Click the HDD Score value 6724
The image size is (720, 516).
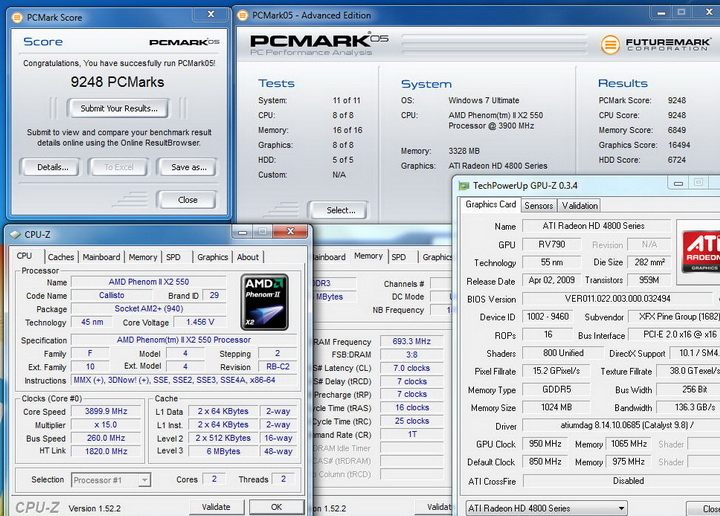click(x=677, y=160)
